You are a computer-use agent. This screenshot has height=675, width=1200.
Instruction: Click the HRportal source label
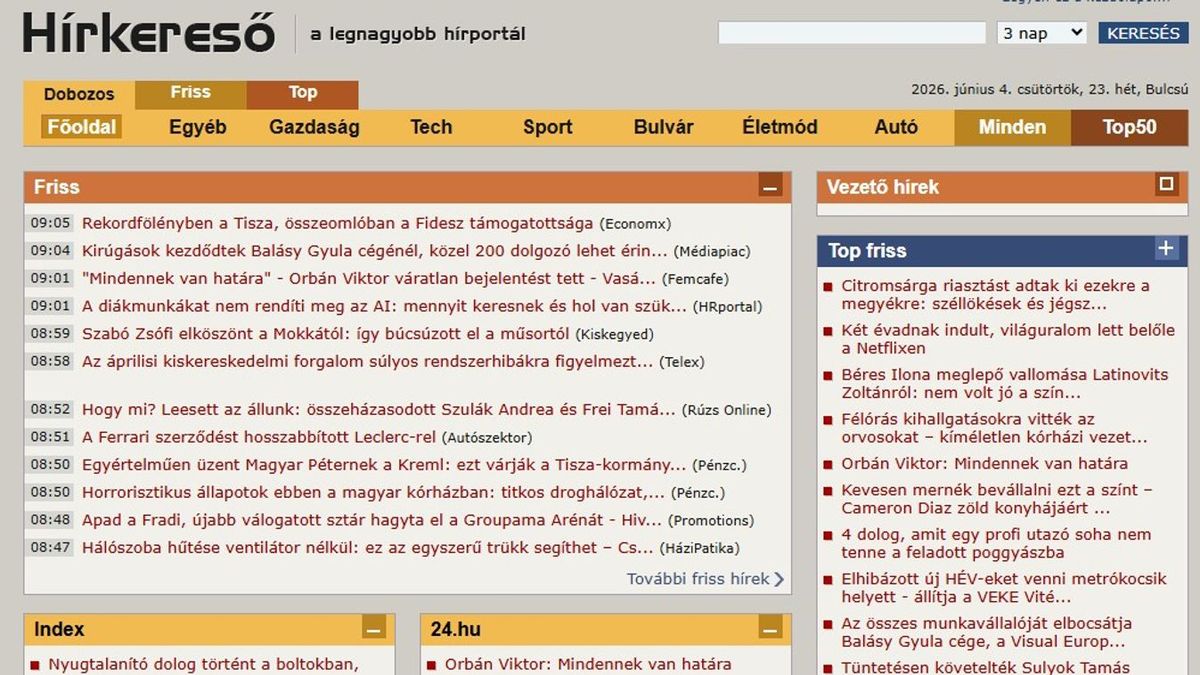727,307
